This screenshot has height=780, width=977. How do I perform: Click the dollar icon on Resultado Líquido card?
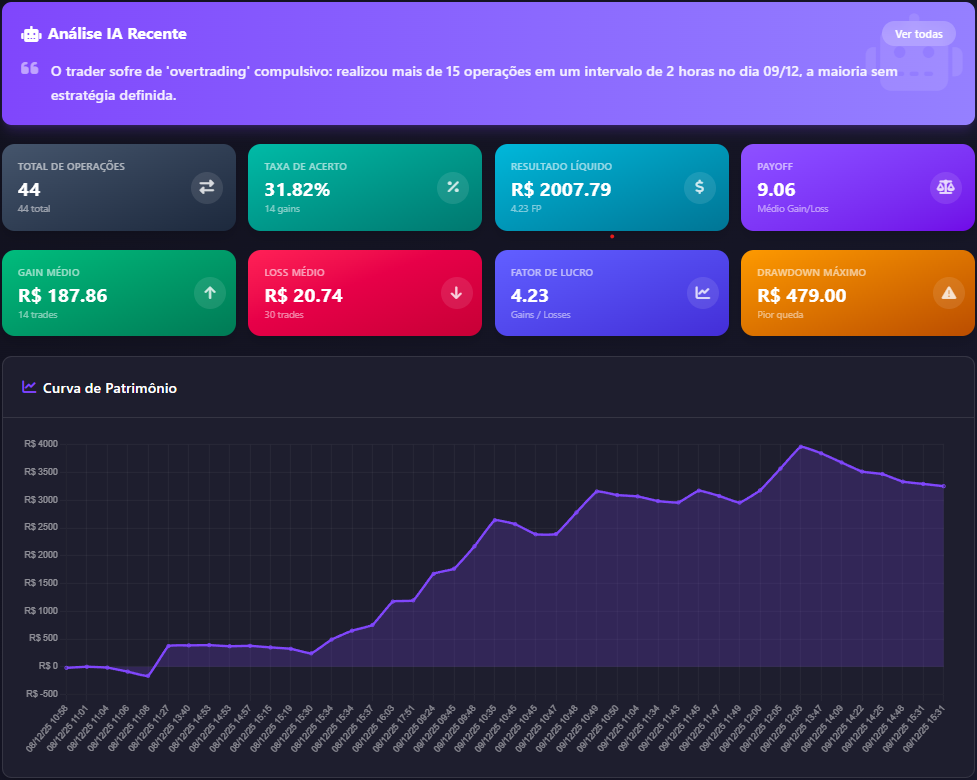[700, 187]
